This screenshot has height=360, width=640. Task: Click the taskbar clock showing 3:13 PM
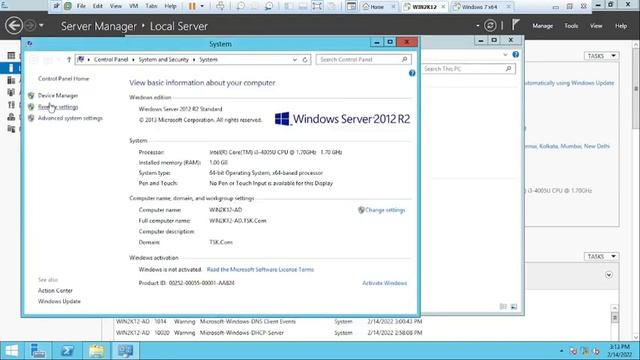click(619, 351)
